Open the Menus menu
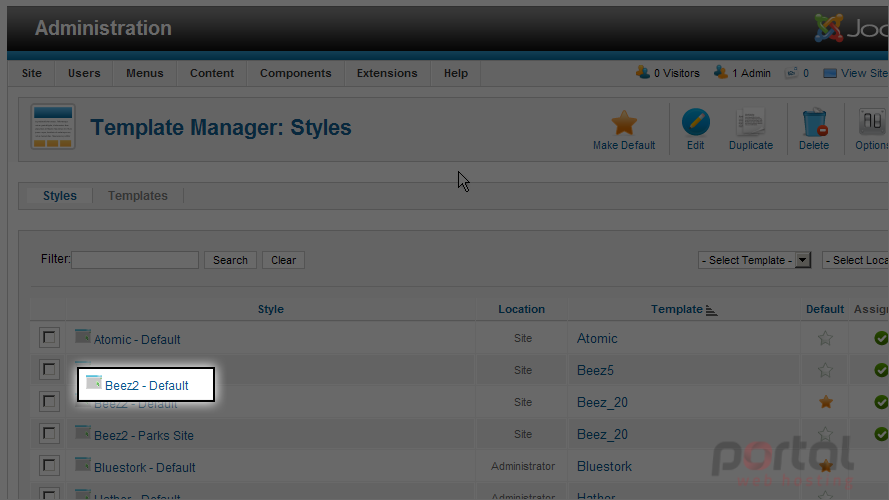The width and height of the screenshot is (889, 500). coord(145,73)
